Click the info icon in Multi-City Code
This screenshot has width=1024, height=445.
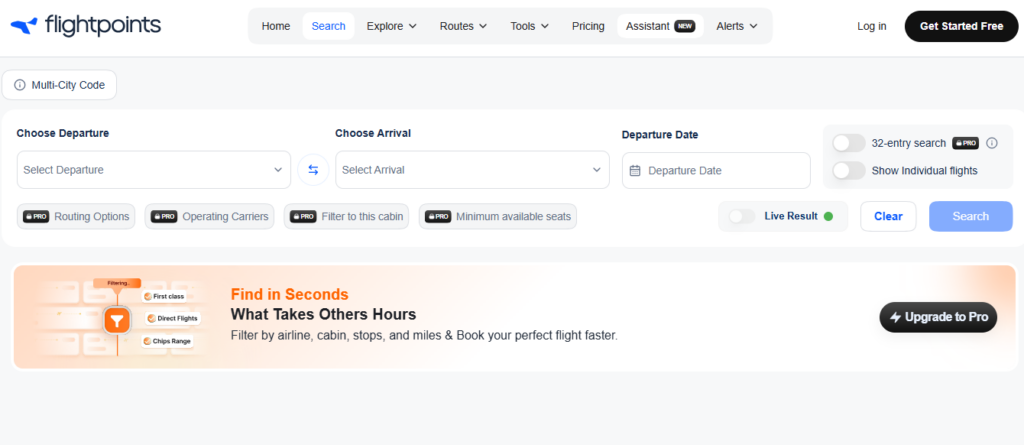[20, 85]
